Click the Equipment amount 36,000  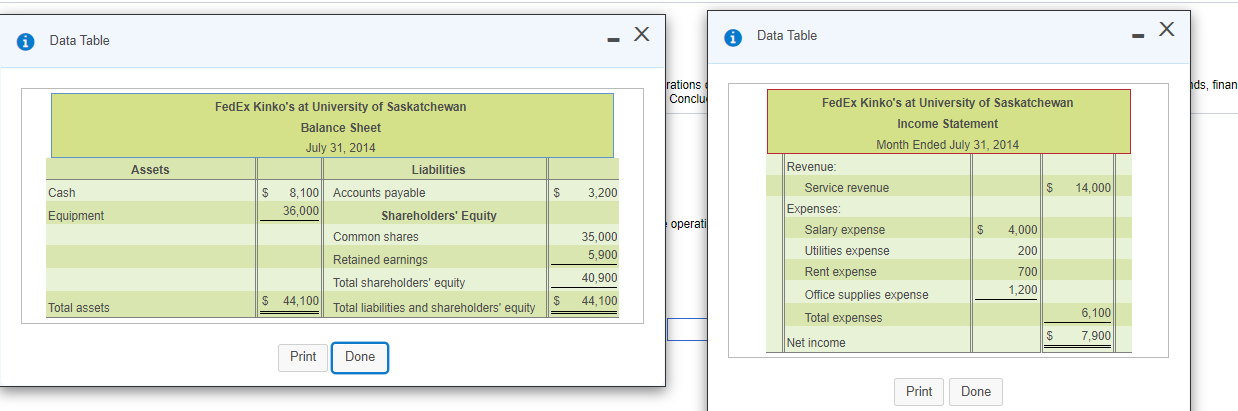[x=301, y=211]
